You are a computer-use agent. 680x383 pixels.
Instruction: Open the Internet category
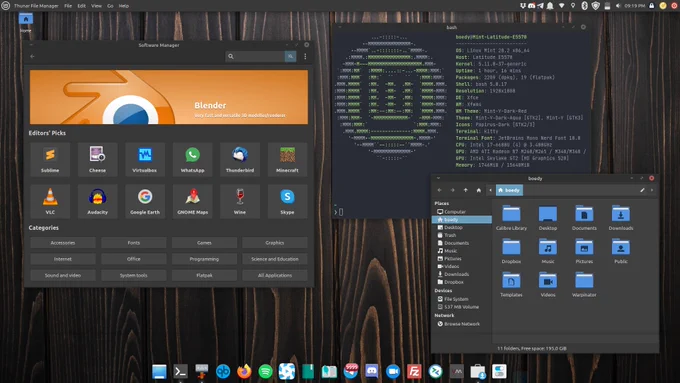63,259
